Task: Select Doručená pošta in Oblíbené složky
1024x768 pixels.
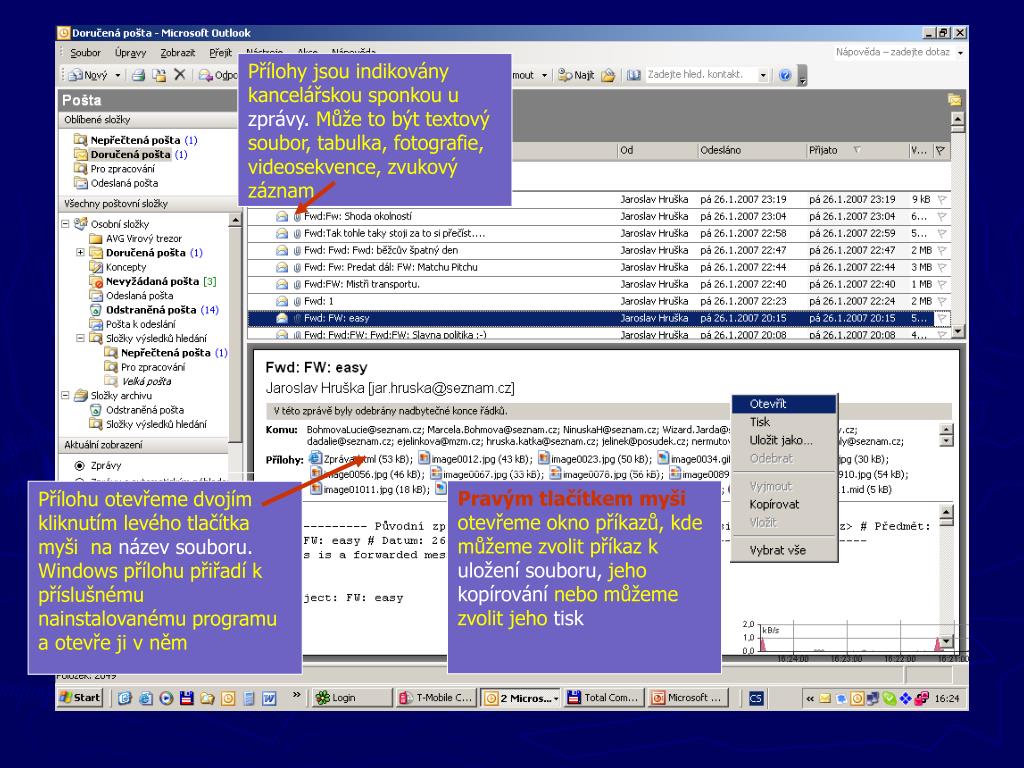Action: (x=130, y=154)
